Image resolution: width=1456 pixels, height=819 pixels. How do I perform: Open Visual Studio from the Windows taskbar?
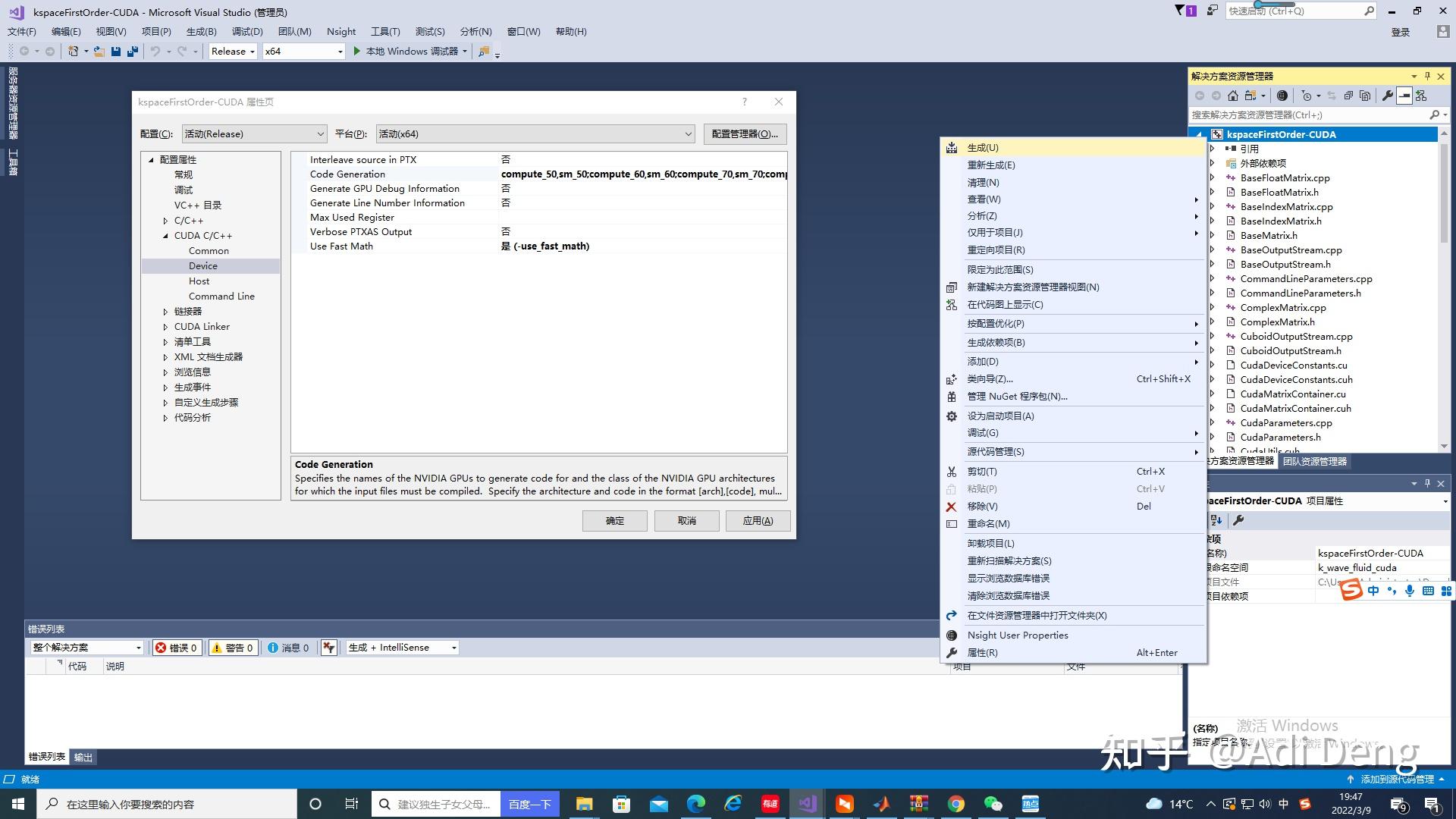(x=807, y=804)
